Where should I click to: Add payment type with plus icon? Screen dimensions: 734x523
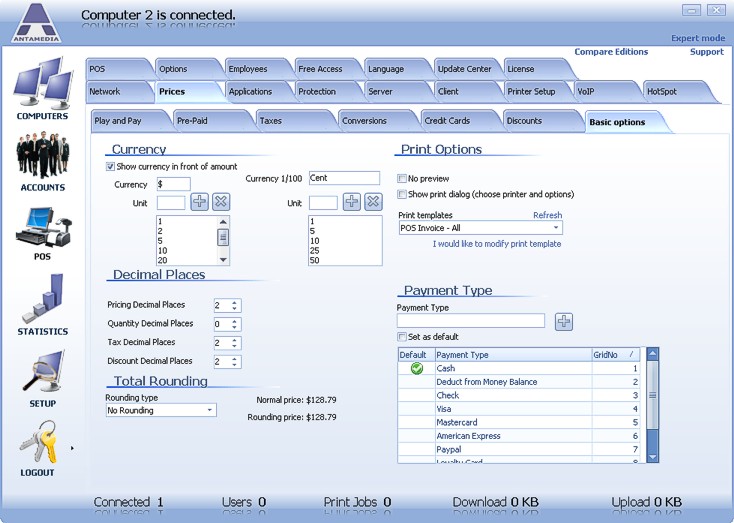[x=564, y=321]
